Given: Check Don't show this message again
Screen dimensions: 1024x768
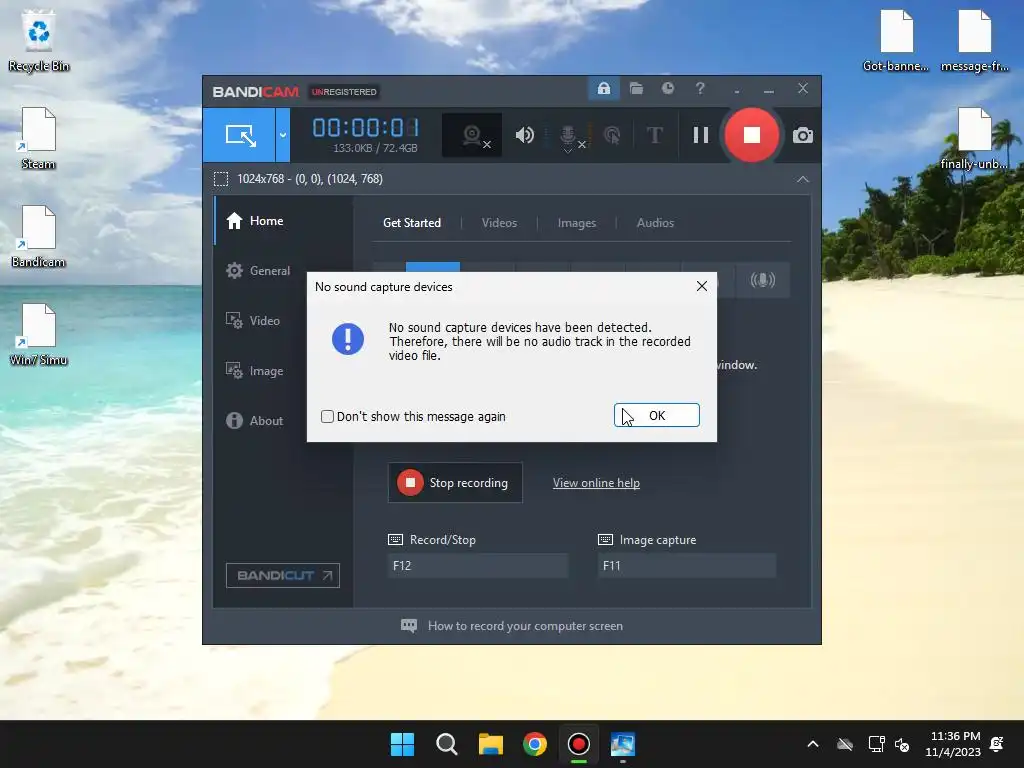Looking at the screenshot, I should (327, 417).
